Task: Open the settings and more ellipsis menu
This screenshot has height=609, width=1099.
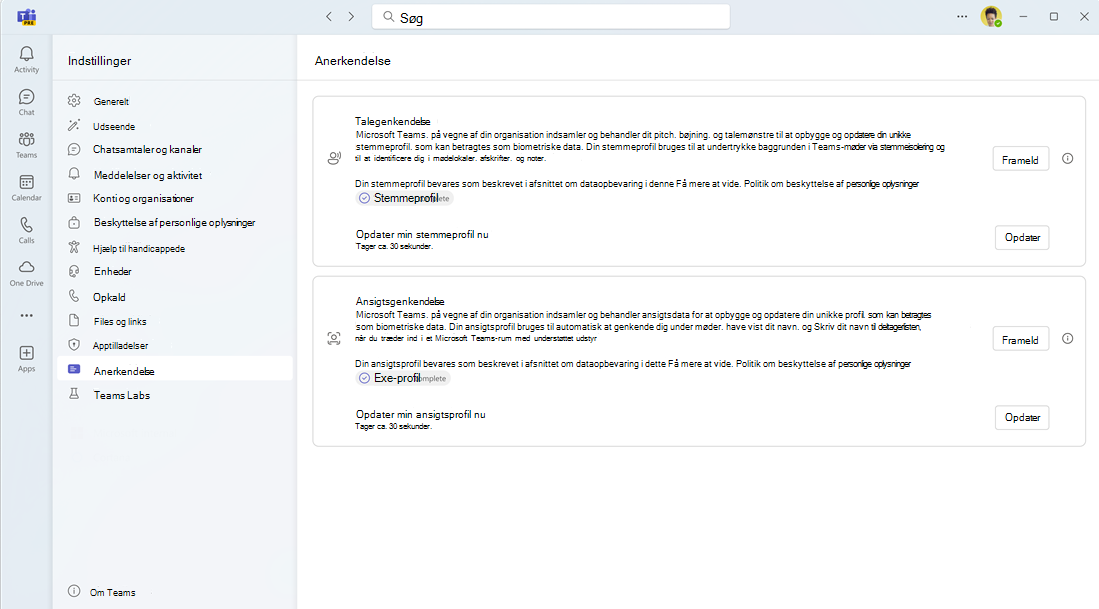Action: click(962, 17)
